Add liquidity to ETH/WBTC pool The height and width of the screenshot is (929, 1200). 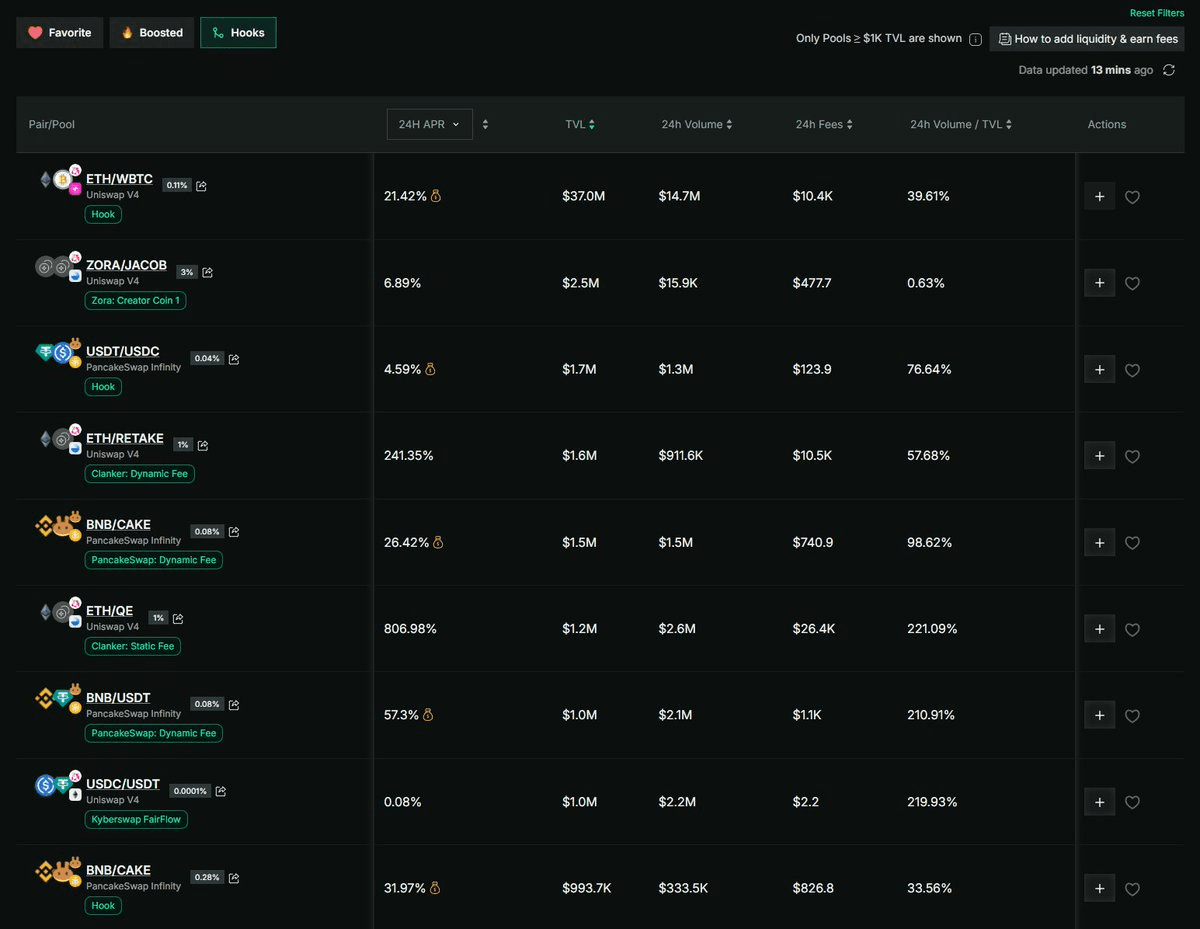(1099, 196)
